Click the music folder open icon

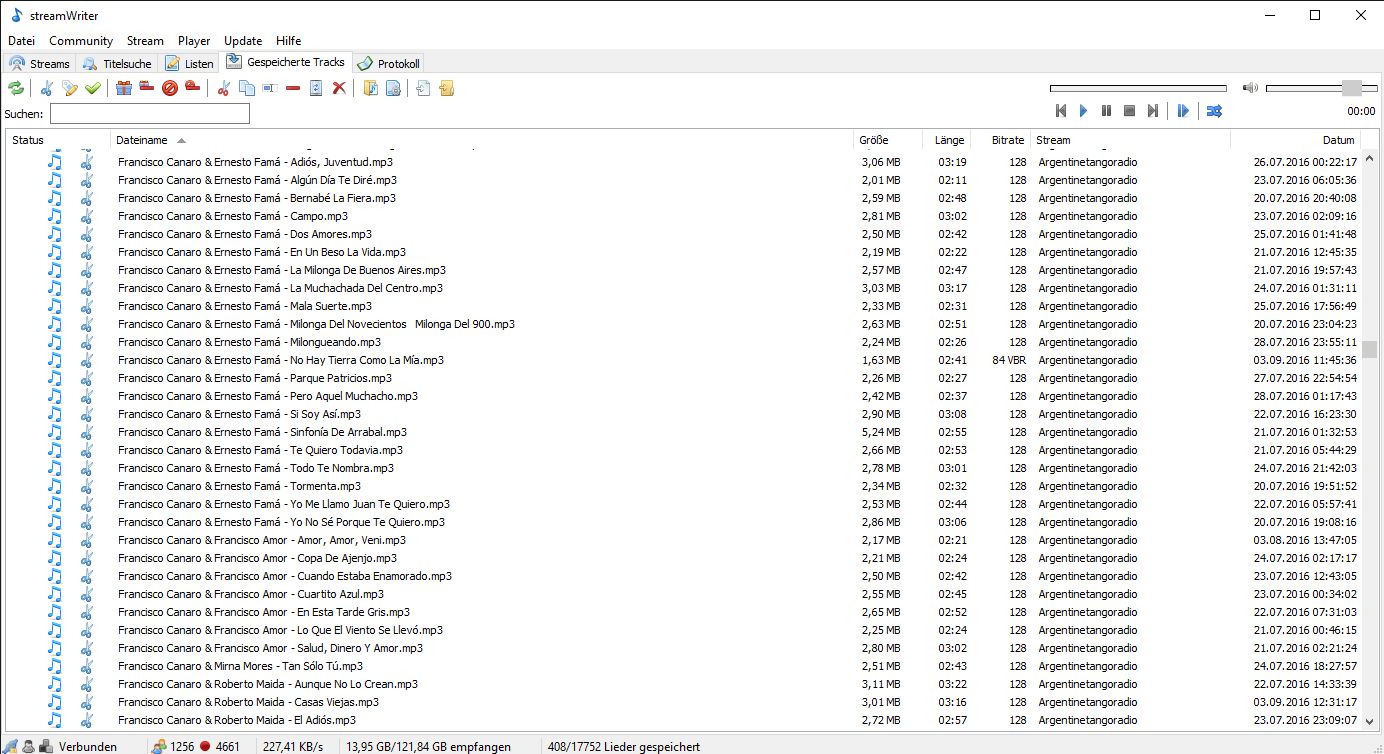coord(371,89)
